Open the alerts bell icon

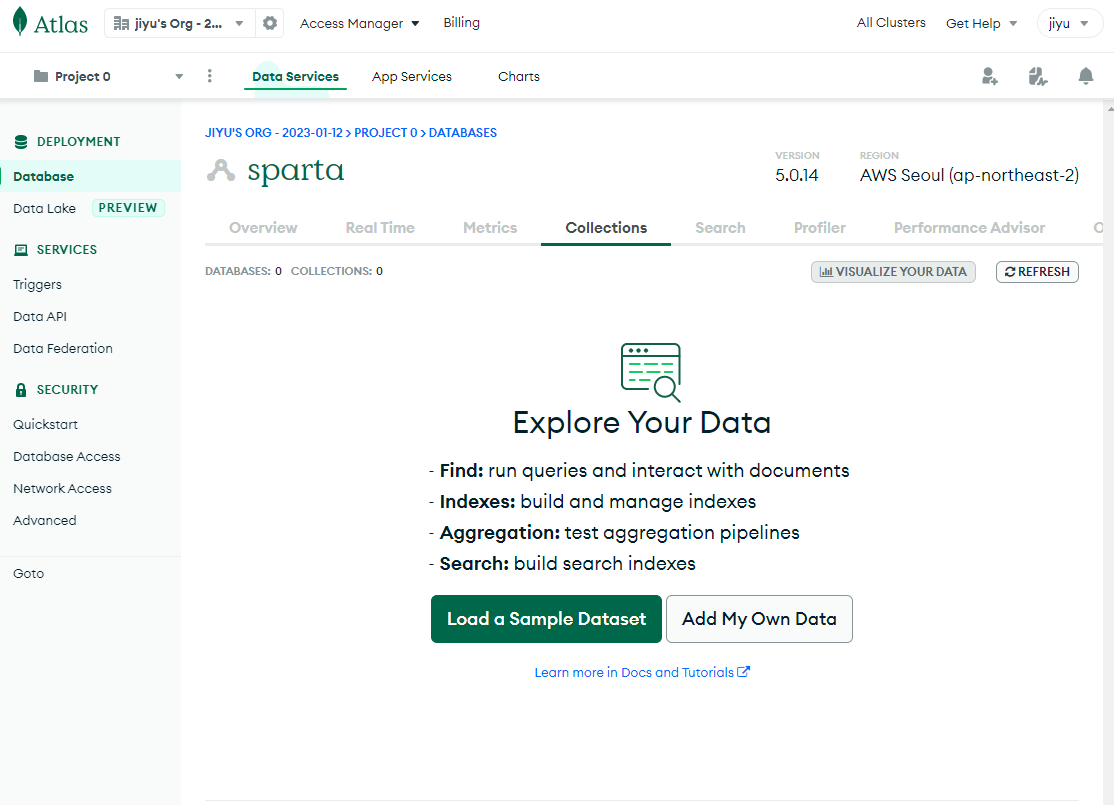[1086, 76]
